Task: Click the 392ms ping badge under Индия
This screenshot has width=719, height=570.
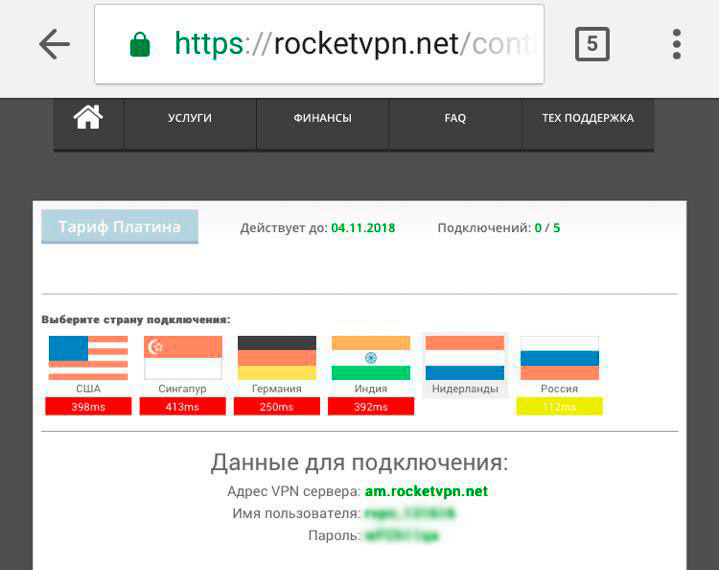Action: 371,407
